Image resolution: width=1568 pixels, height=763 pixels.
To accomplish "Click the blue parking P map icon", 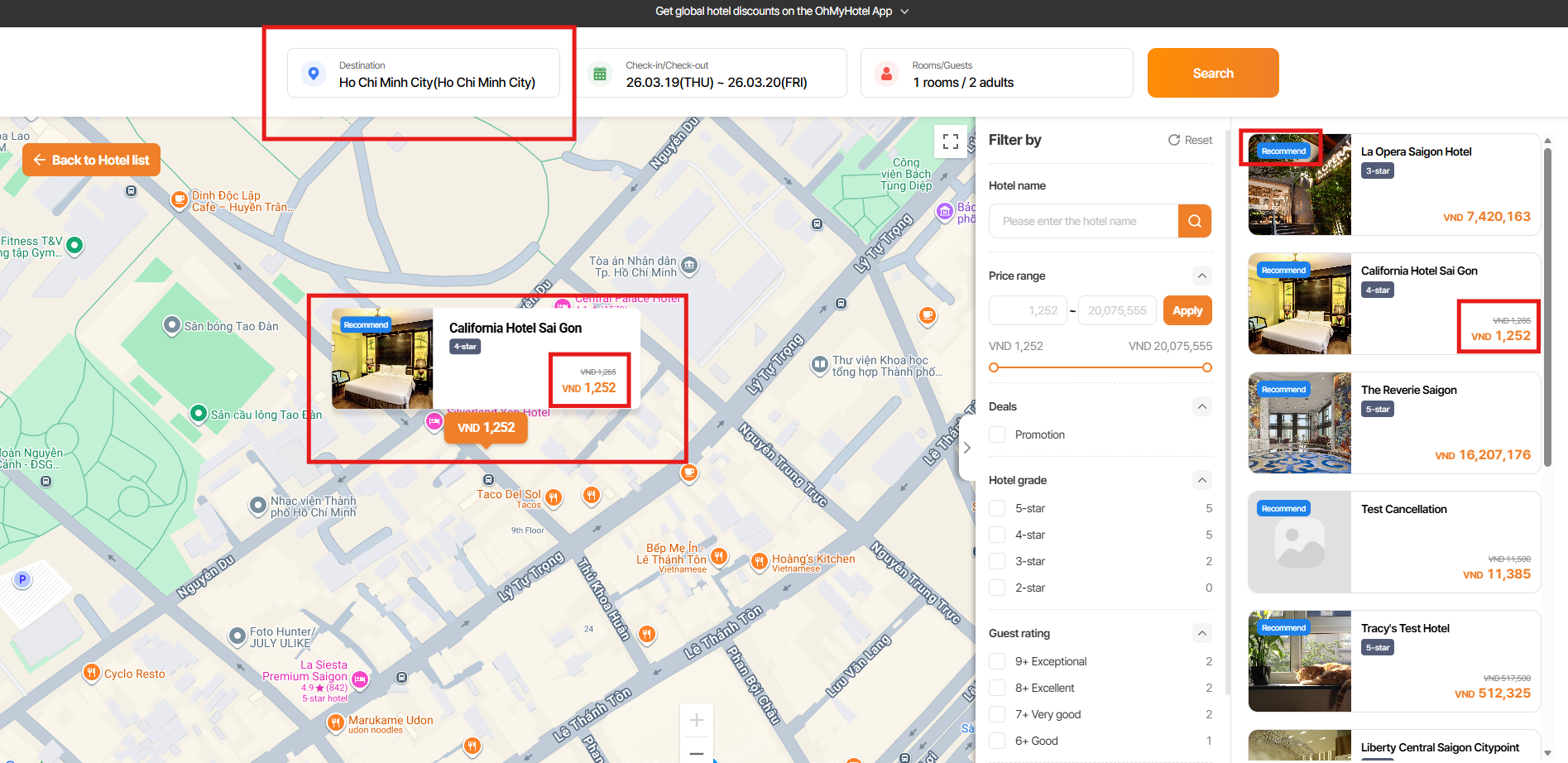I will [x=22, y=579].
